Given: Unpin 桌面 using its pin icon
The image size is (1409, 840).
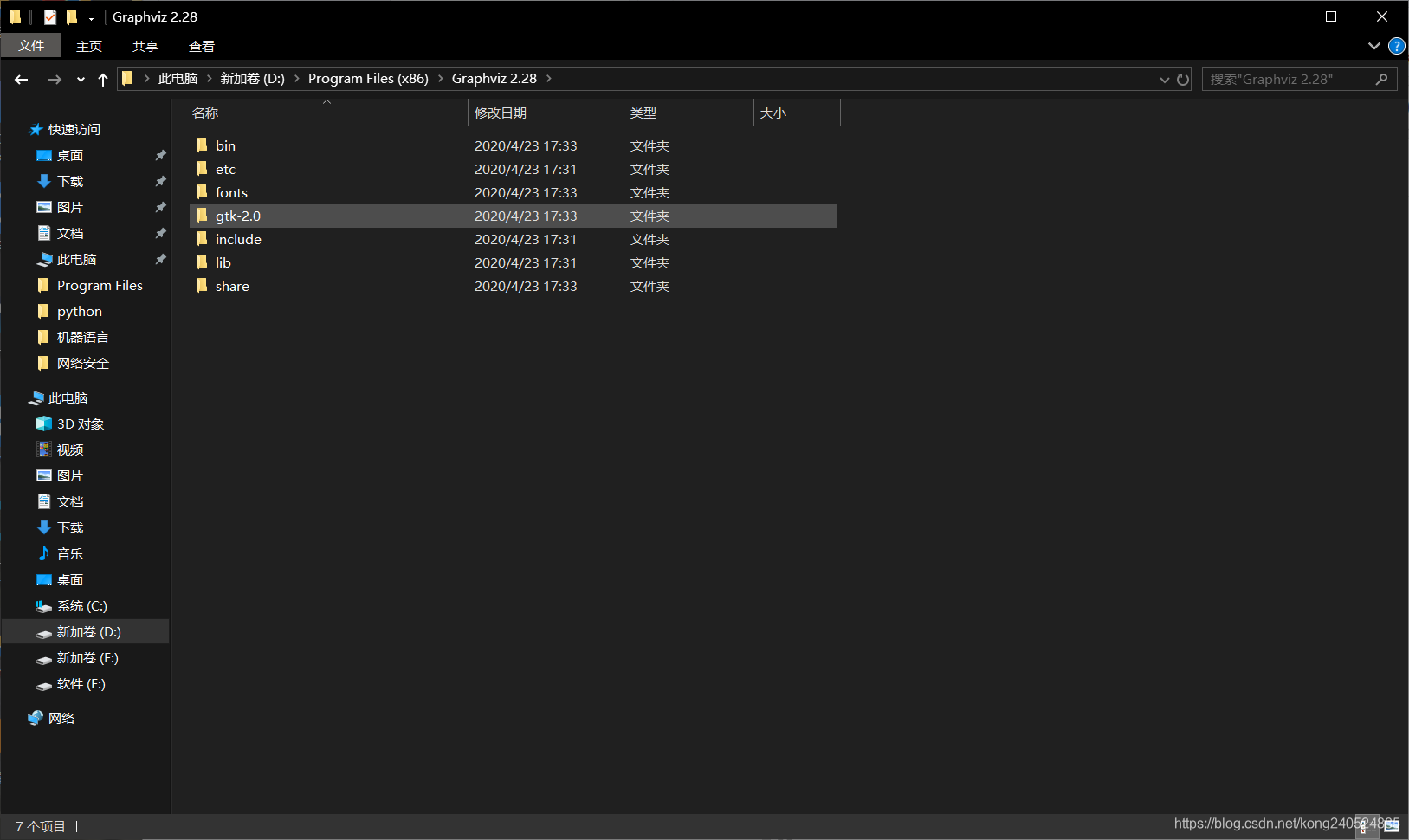Looking at the screenshot, I should click(x=160, y=155).
